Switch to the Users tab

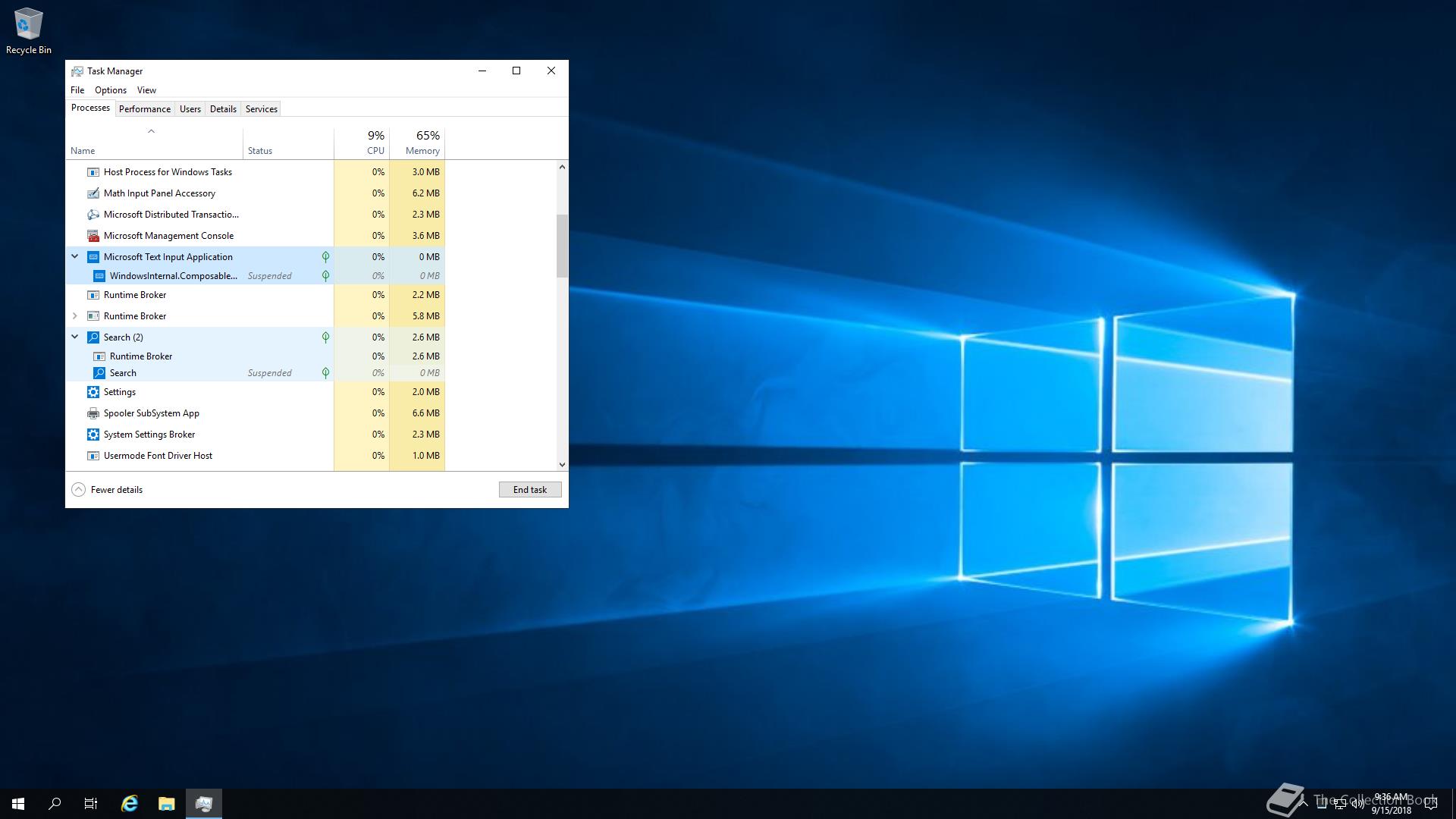click(190, 109)
